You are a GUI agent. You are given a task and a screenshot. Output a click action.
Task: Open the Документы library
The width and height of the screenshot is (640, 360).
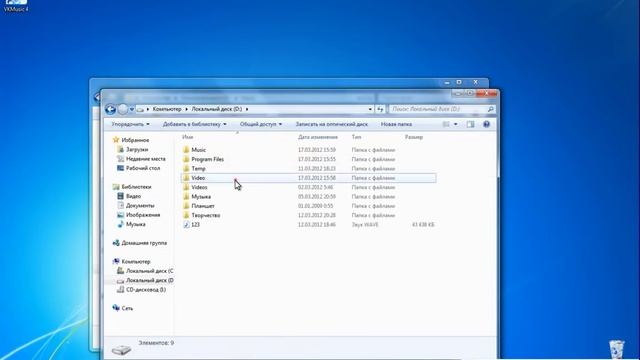pos(140,206)
